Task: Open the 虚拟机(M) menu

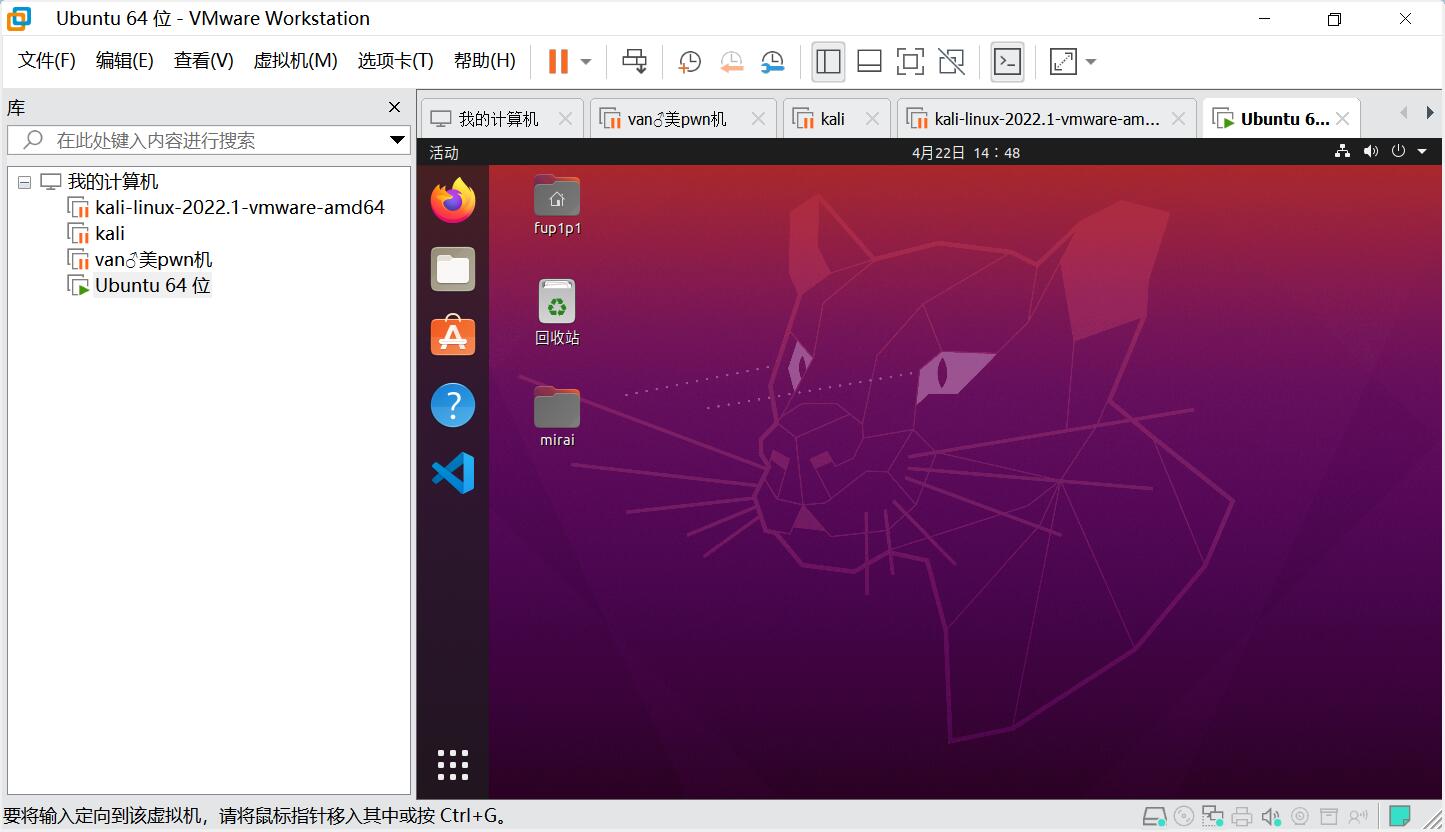Action: 295,61
